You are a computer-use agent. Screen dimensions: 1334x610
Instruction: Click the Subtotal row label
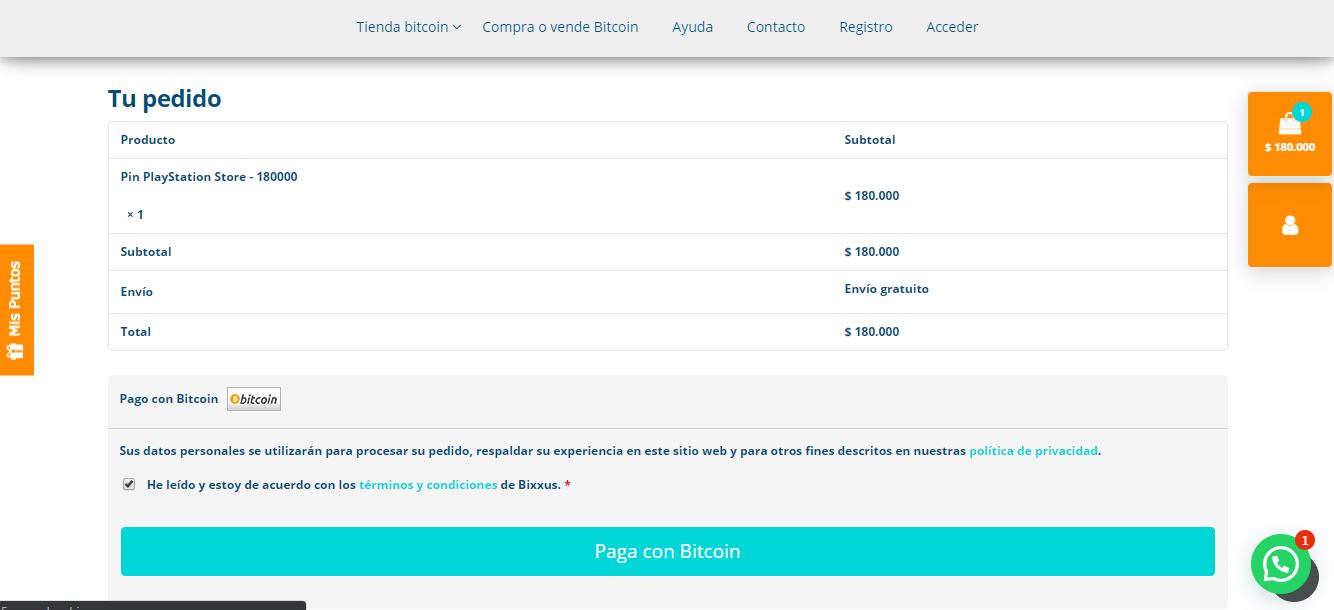(x=146, y=252)
